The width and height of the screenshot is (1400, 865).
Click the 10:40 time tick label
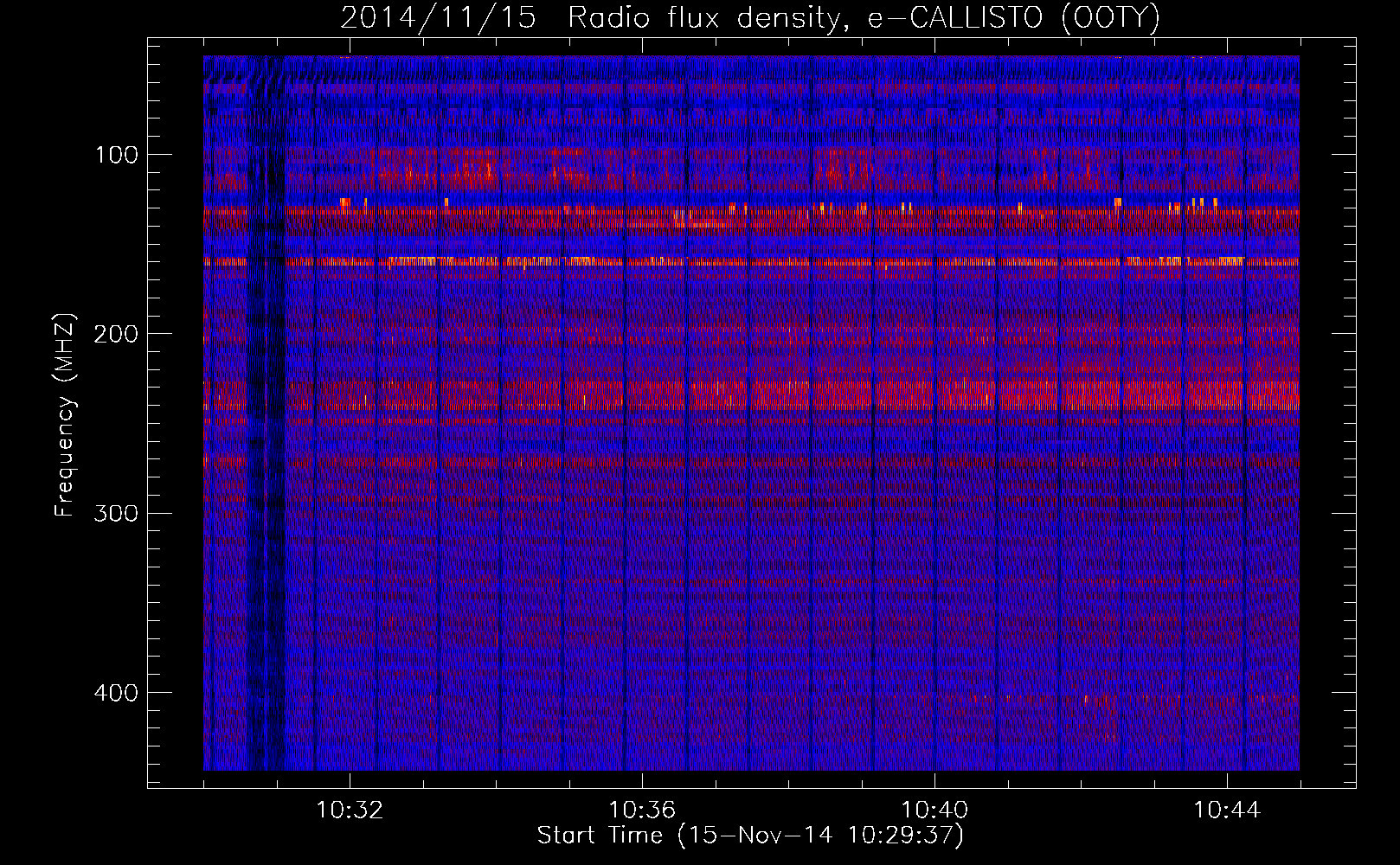point(934,811)
